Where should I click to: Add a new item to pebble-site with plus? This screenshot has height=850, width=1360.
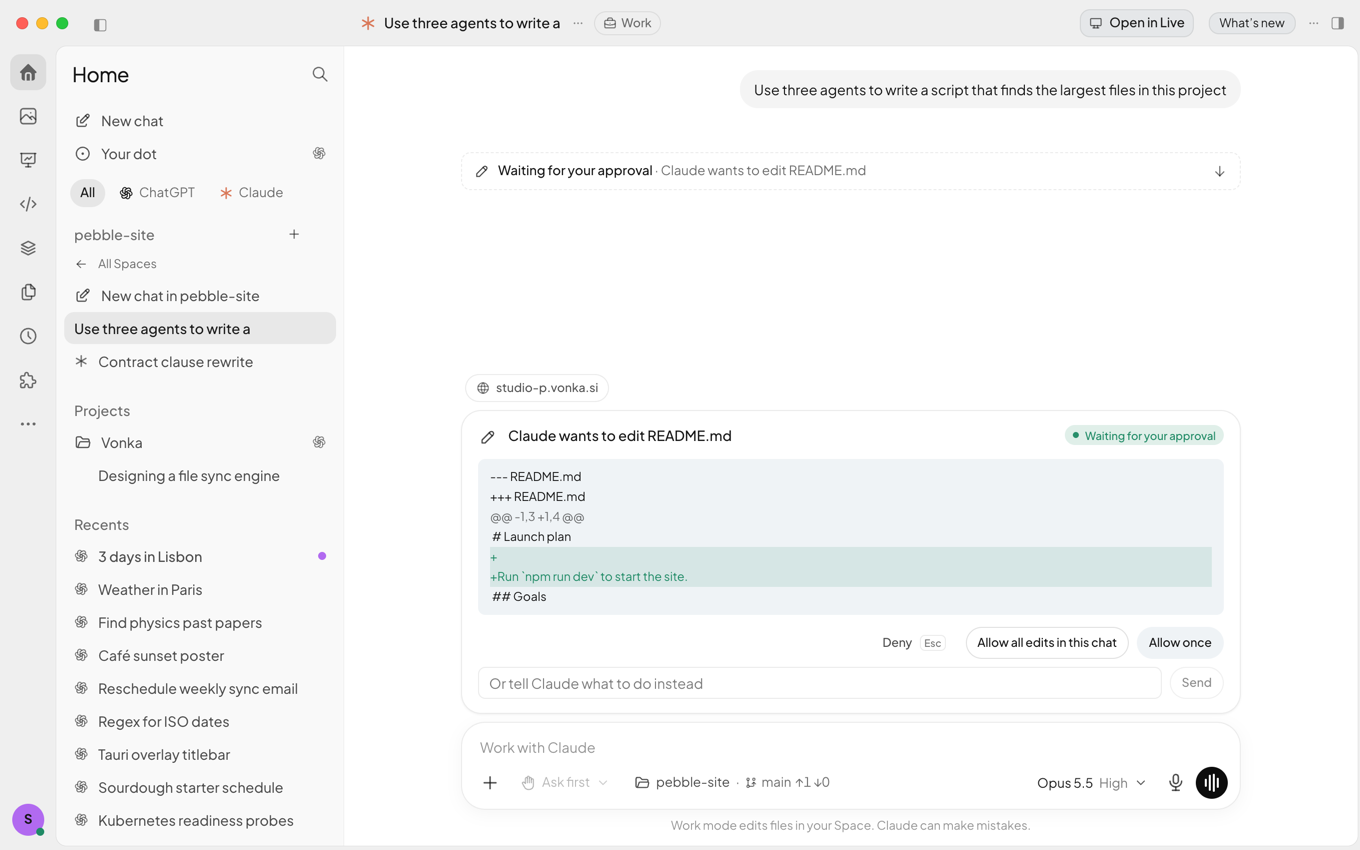[x=294, y=234]
